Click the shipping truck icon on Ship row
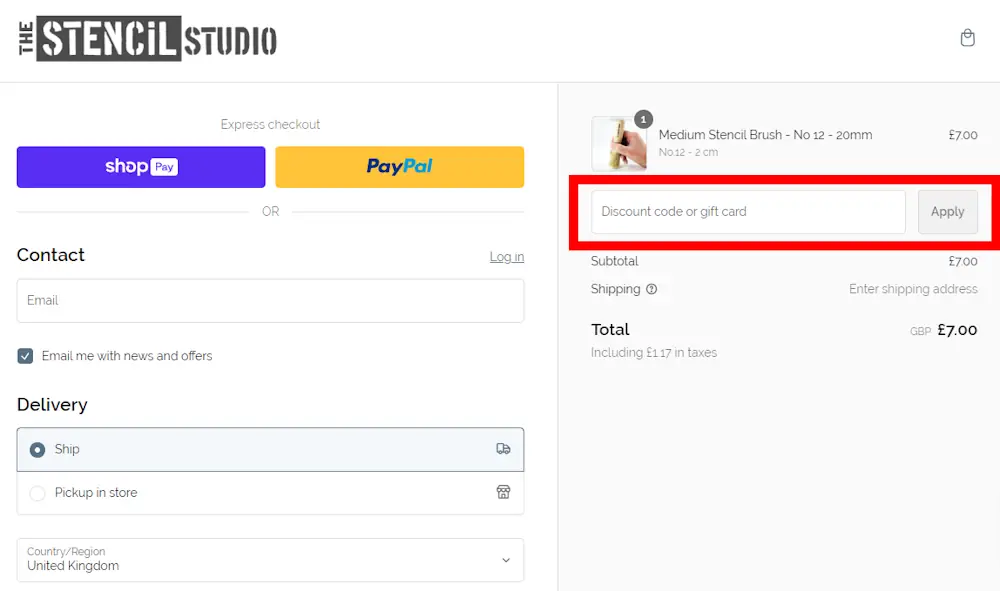The image size is (1000, 591). 503,449
